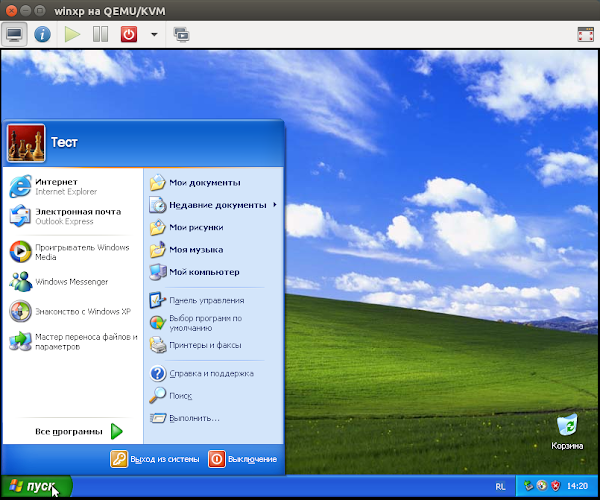Open Справка и поддержка

coord(214,373)
